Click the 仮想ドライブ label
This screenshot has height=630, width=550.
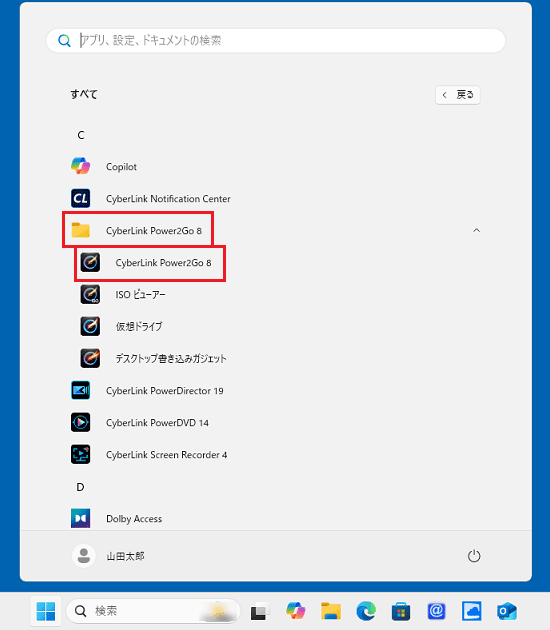pyautogui.click(x=139, y=326)
